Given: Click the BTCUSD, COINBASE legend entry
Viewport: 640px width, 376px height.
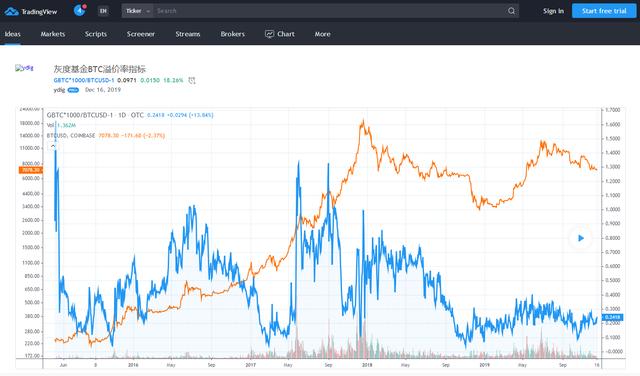Looking at the screenshot, I should [71, 135].
